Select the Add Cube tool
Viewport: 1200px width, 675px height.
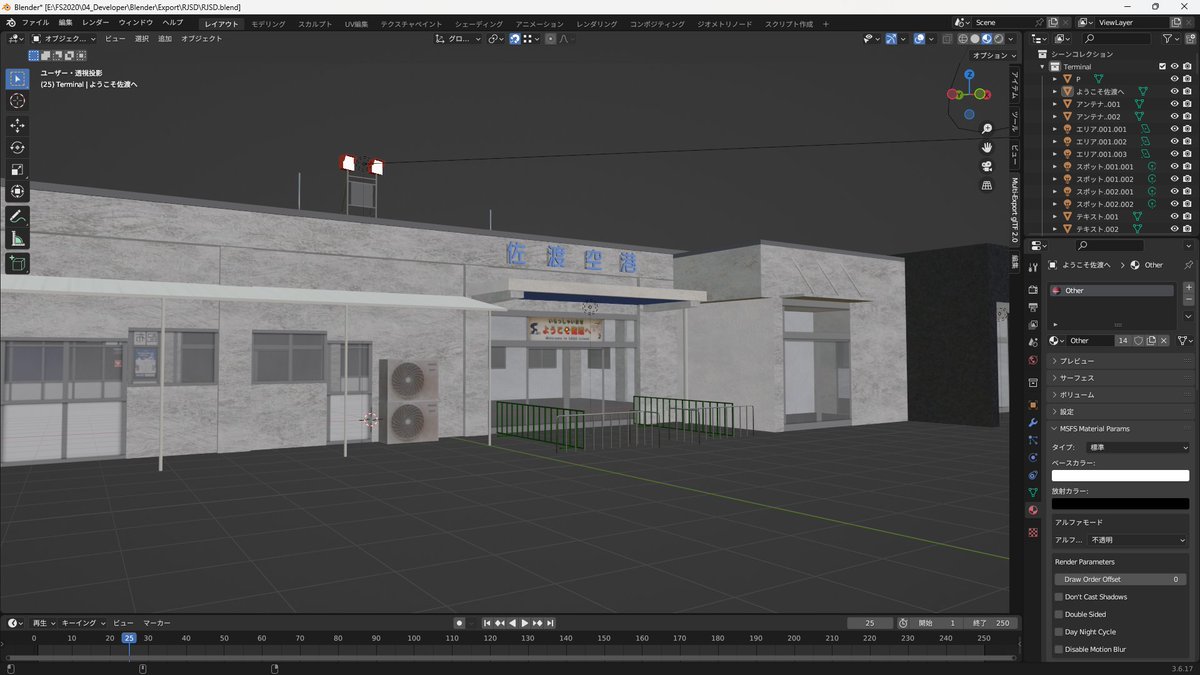pos(17,264)
